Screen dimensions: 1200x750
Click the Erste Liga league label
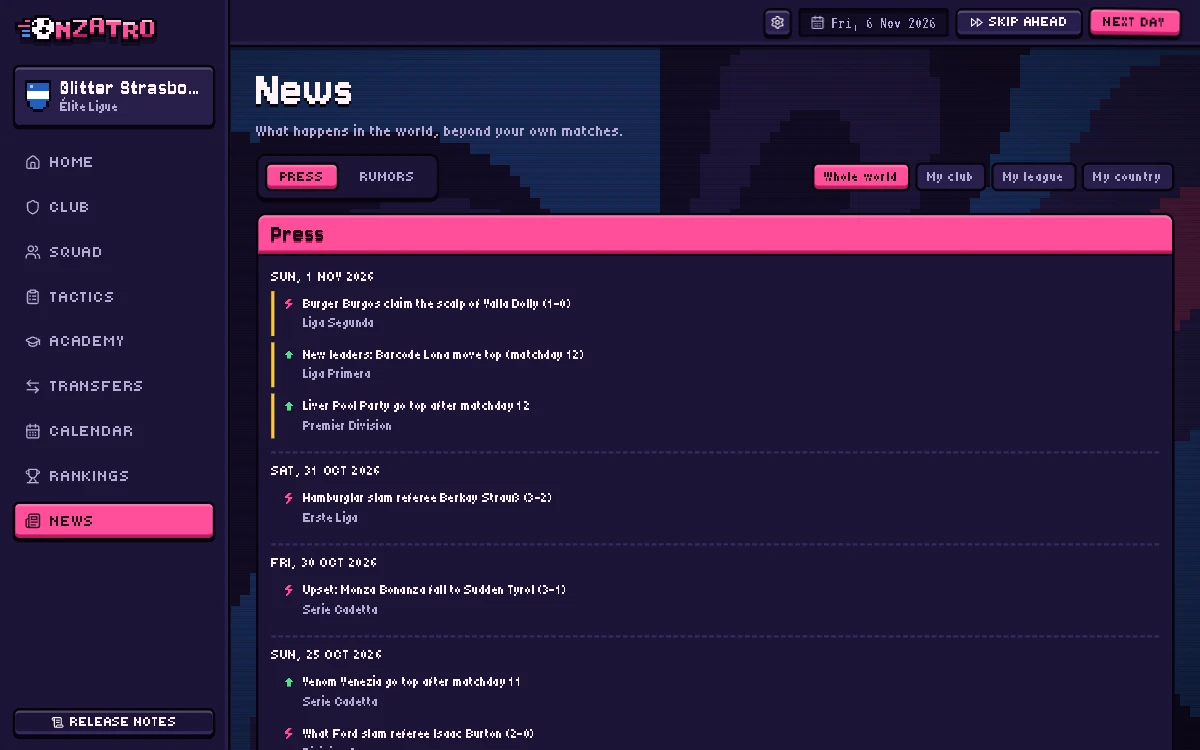pyautogui.click(x=330, y=518)
